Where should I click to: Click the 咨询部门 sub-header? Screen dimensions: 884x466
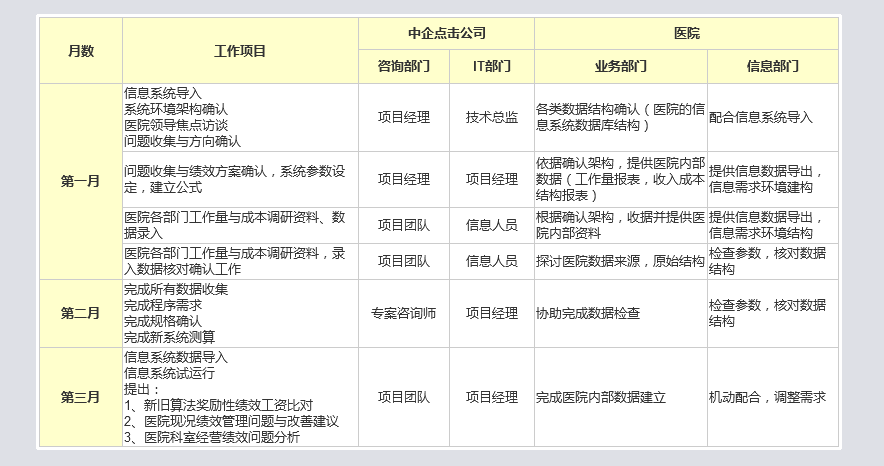coord(404,66)
